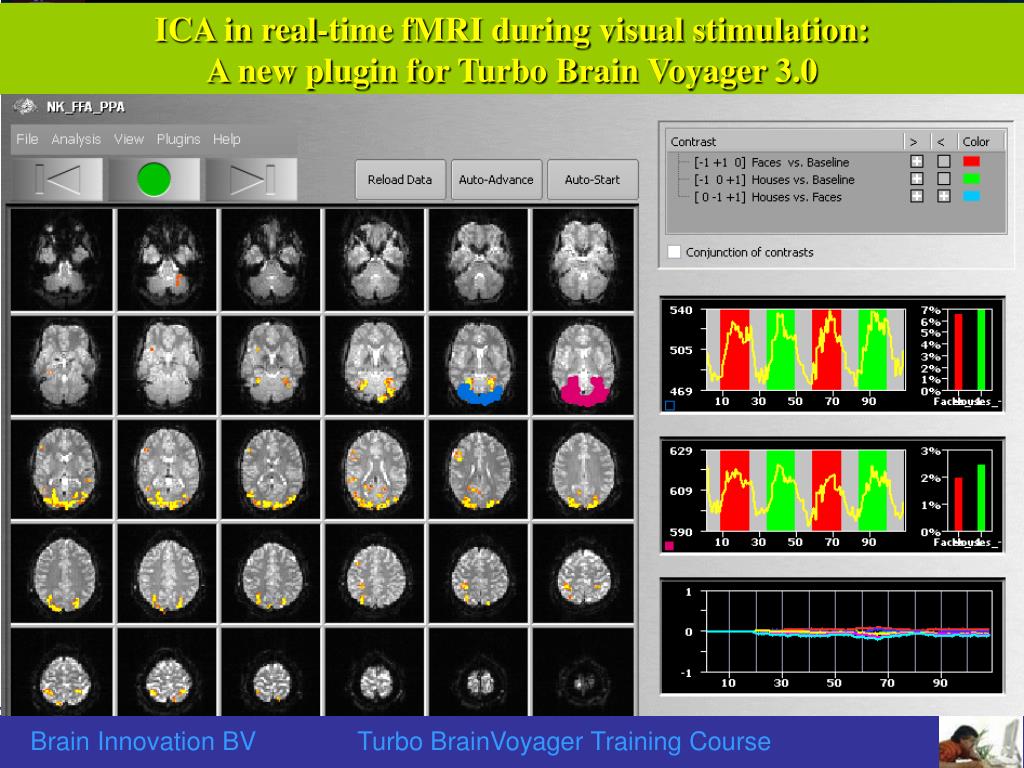
Task: Toggle less-than box for Faces vs. Baseline
Action: point(944,161)
